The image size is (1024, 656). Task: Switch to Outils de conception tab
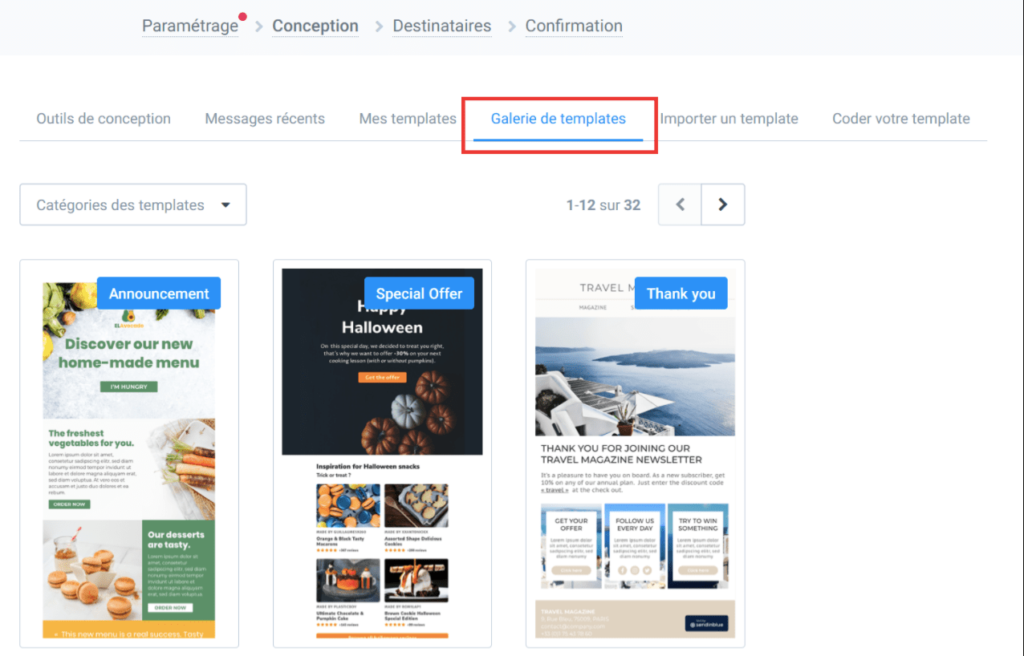103,118
